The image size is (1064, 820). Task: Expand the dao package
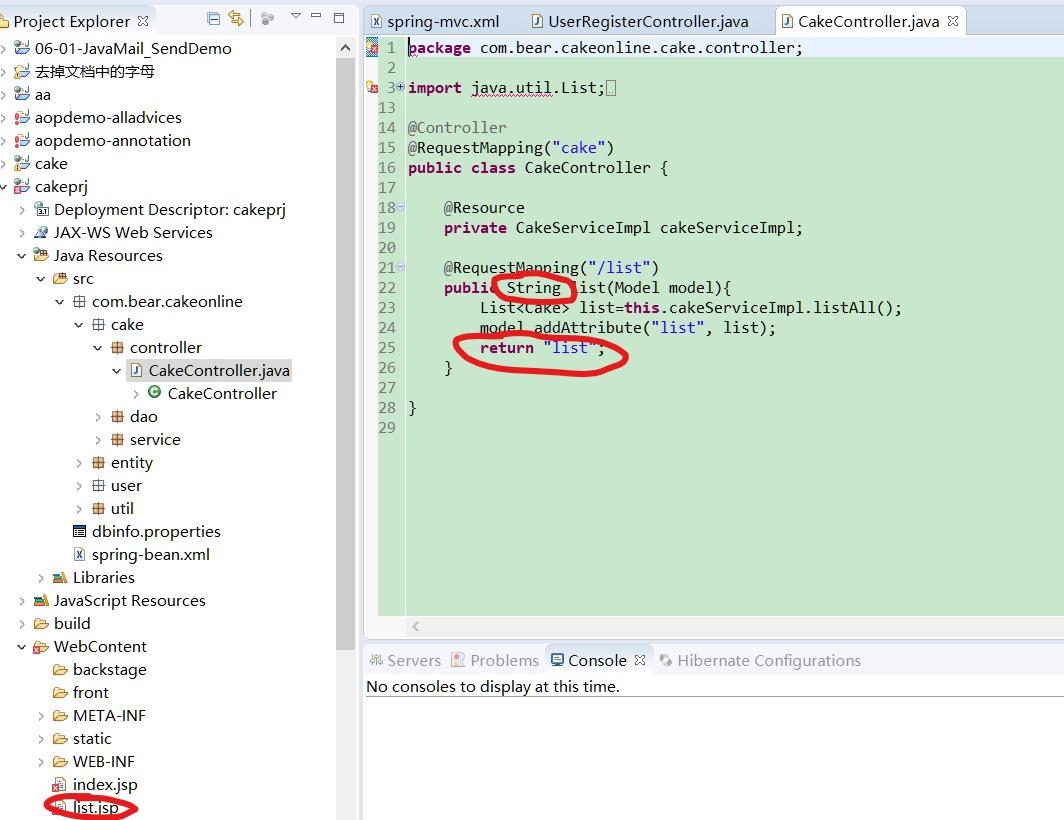click(x=98, y=417)
